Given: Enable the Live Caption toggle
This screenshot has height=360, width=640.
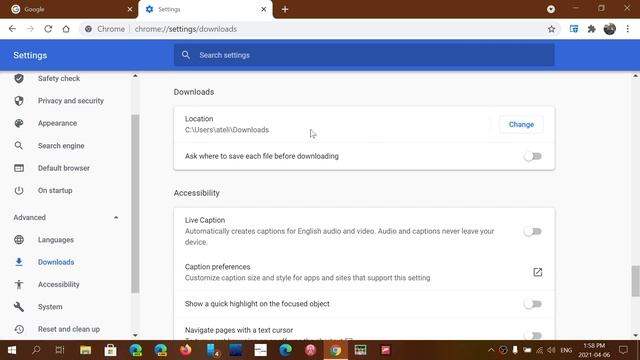Looking at the screenshot, I should (533, 231).
